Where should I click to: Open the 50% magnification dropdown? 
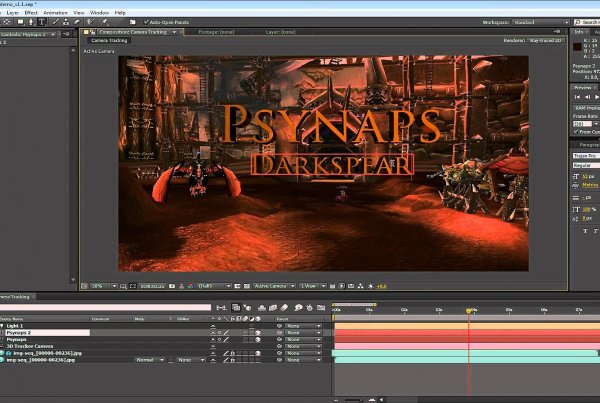pos(104,286)
